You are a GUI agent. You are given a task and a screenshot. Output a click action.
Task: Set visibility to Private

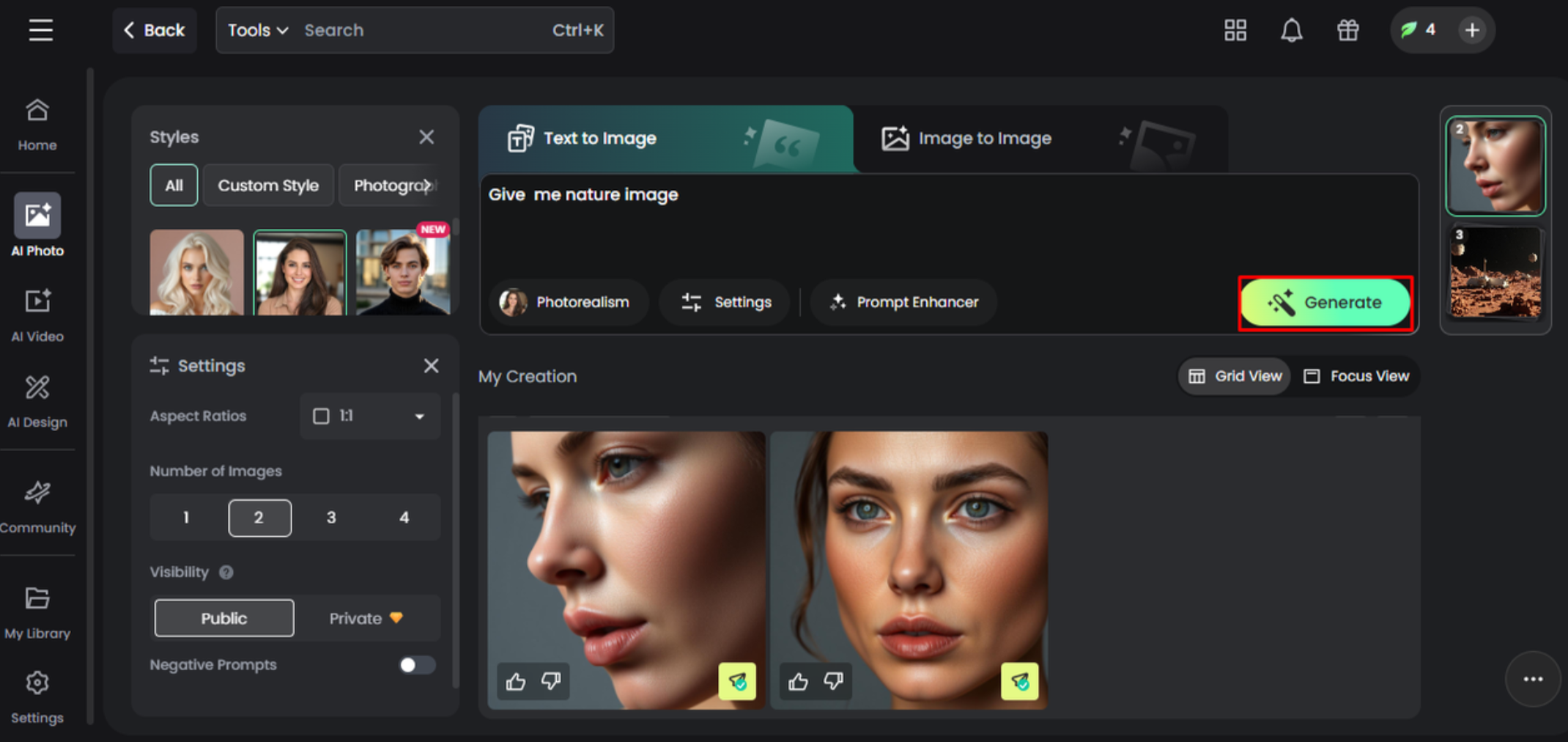357,618
